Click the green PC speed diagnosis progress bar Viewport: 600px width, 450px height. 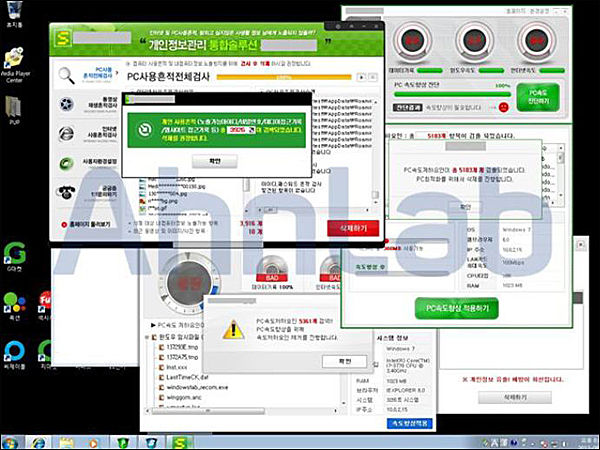pyautogui.click(x=452, y=94)
